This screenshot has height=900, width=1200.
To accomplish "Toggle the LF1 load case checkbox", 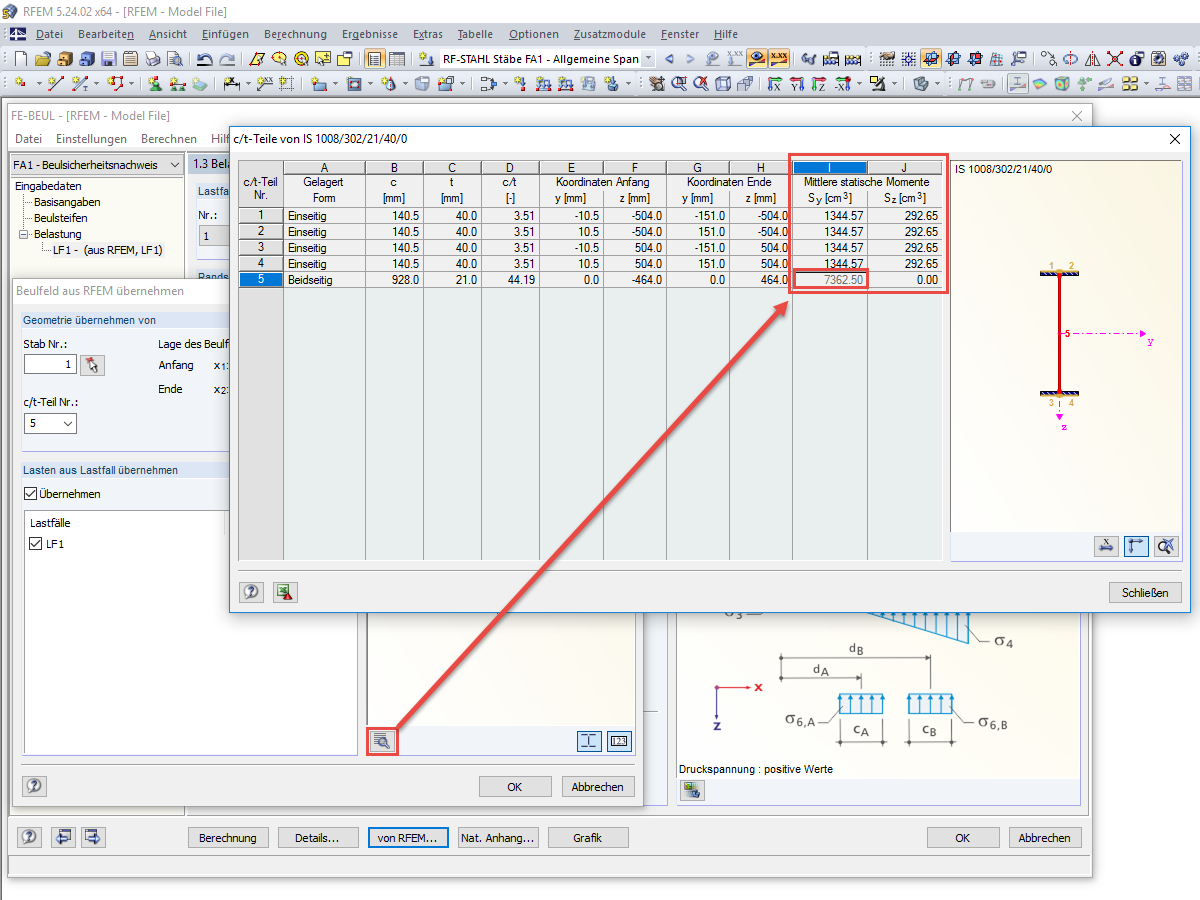I will [37, 544].
